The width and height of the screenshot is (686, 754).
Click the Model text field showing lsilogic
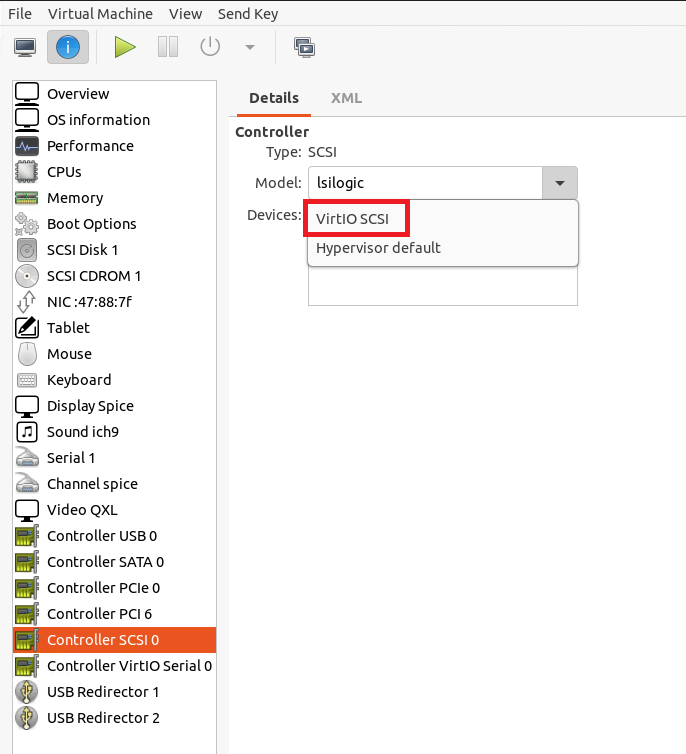(424, 183)
